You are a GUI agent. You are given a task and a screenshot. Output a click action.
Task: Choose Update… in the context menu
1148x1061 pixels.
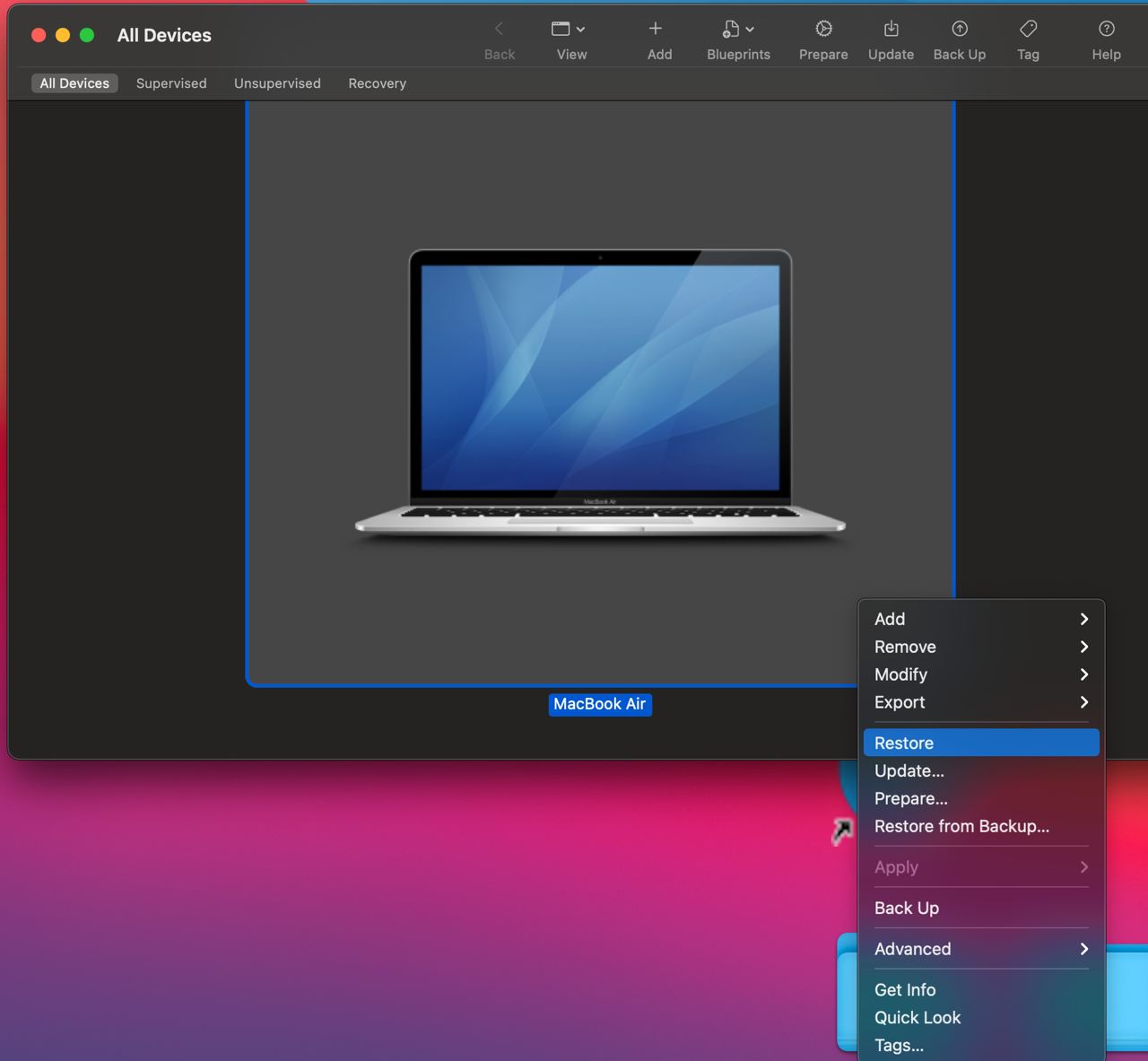[981, 770]
